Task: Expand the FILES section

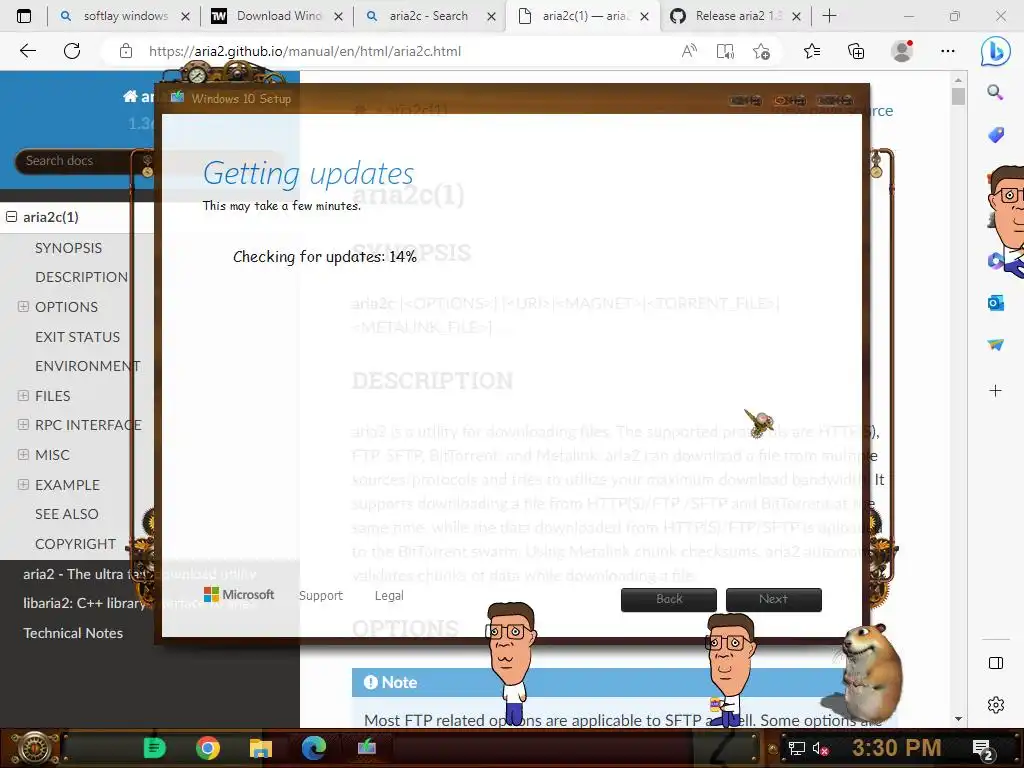Action: pos(24,395)
